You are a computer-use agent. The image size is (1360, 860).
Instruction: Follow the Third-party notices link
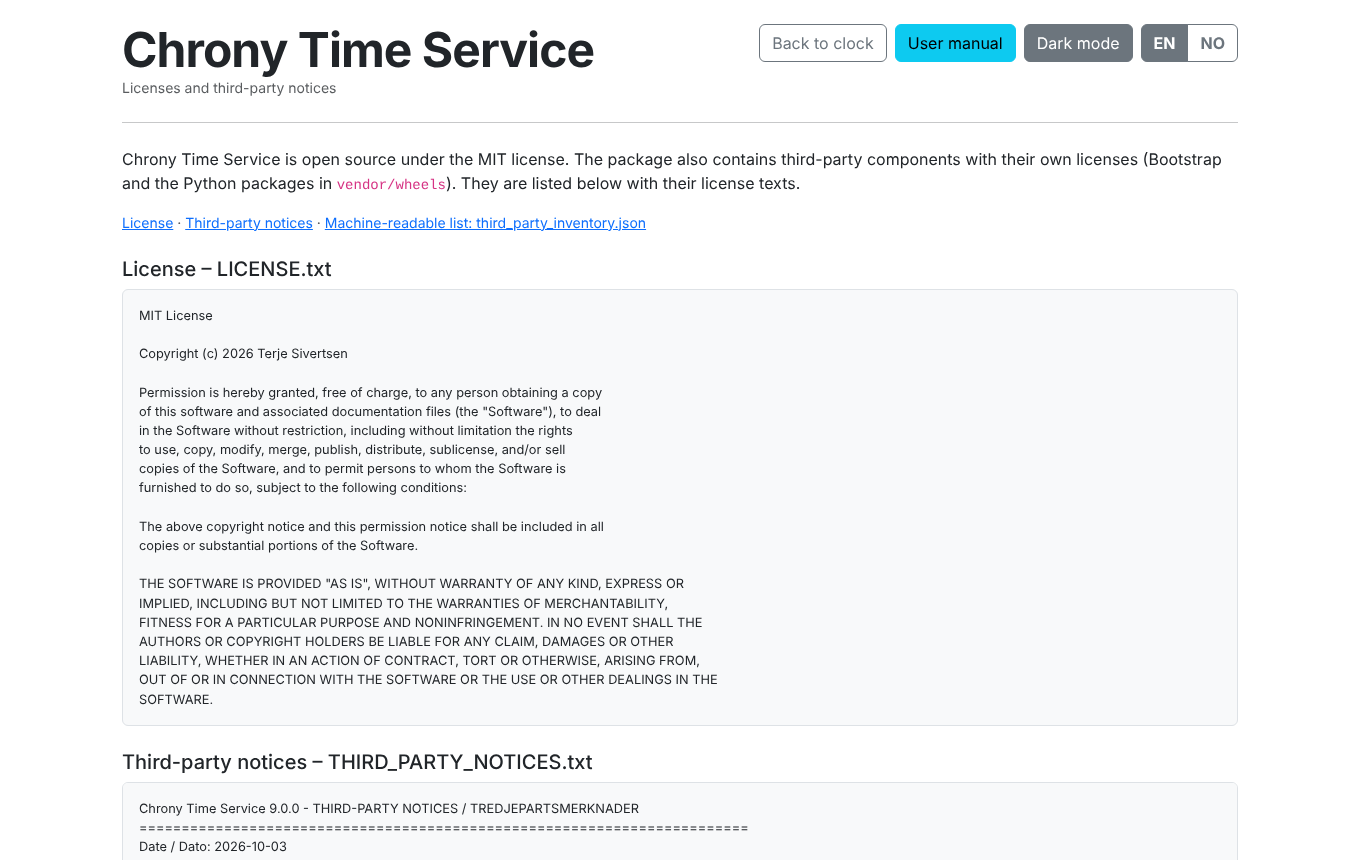click(x=249, y=223)
